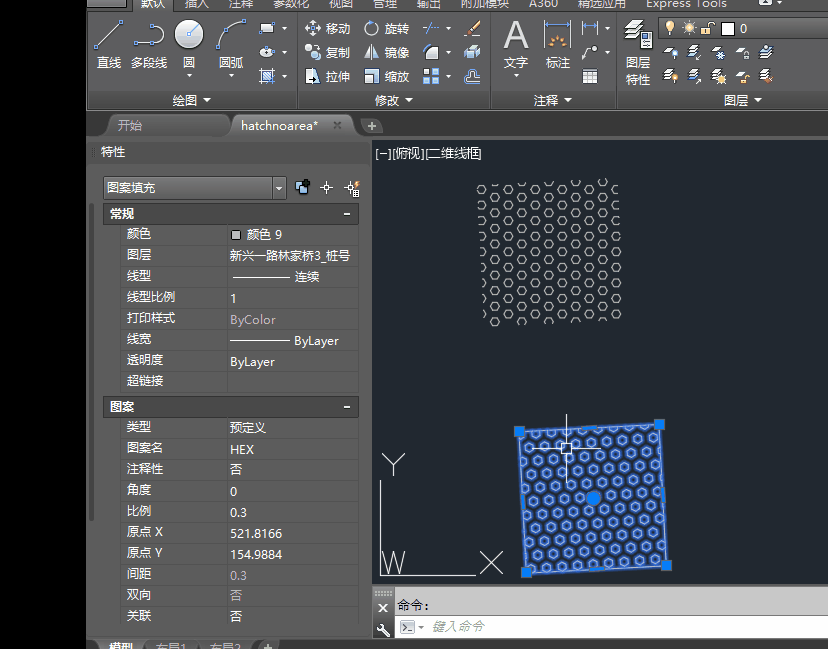
Task: Click the Select Objects crosshair icon
Action: (x=326, y=187)
